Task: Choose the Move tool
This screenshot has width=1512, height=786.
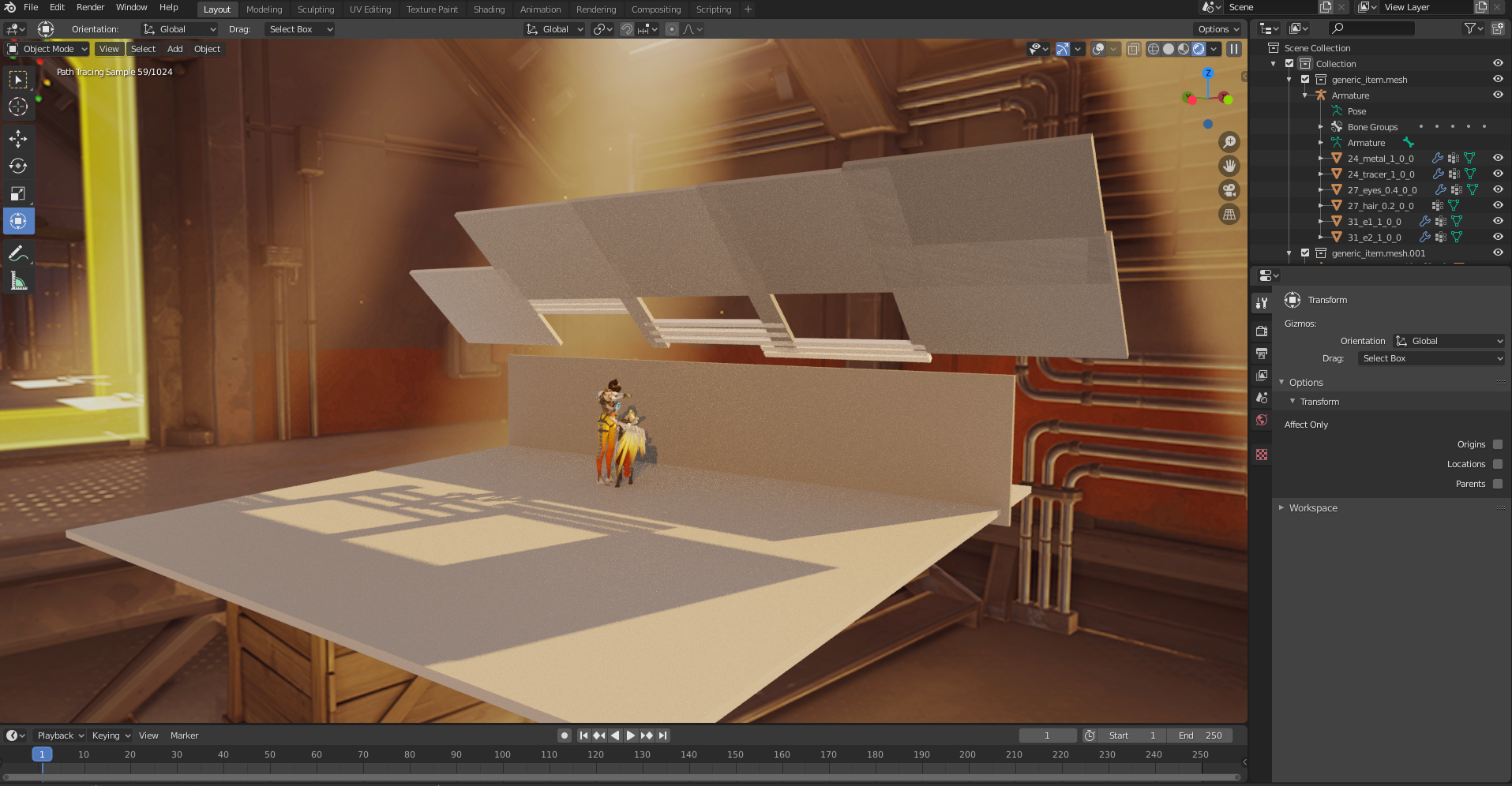Action: click(18, 139)
